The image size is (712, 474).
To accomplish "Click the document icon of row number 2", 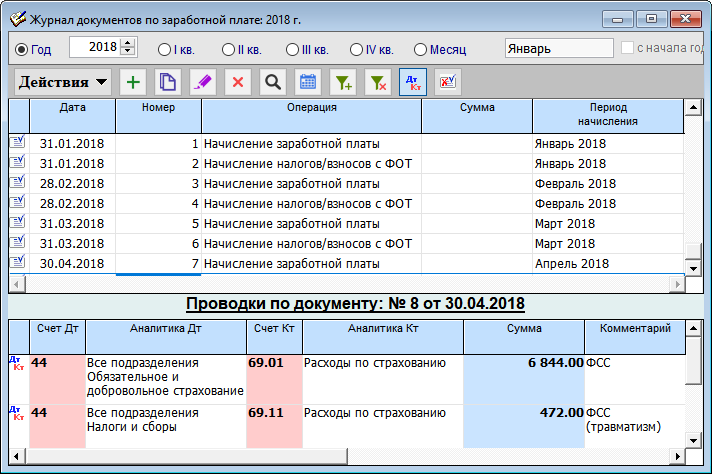I will coord(18,162).
